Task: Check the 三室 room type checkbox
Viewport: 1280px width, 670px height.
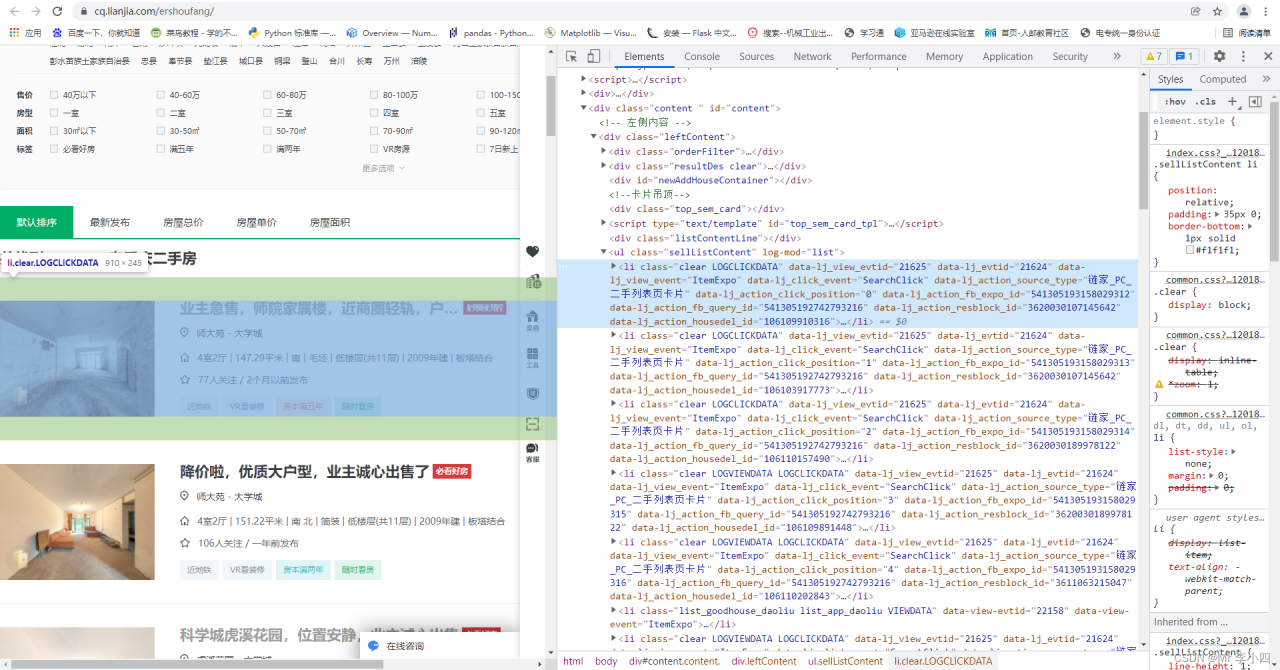Action: tap(268, 113)
